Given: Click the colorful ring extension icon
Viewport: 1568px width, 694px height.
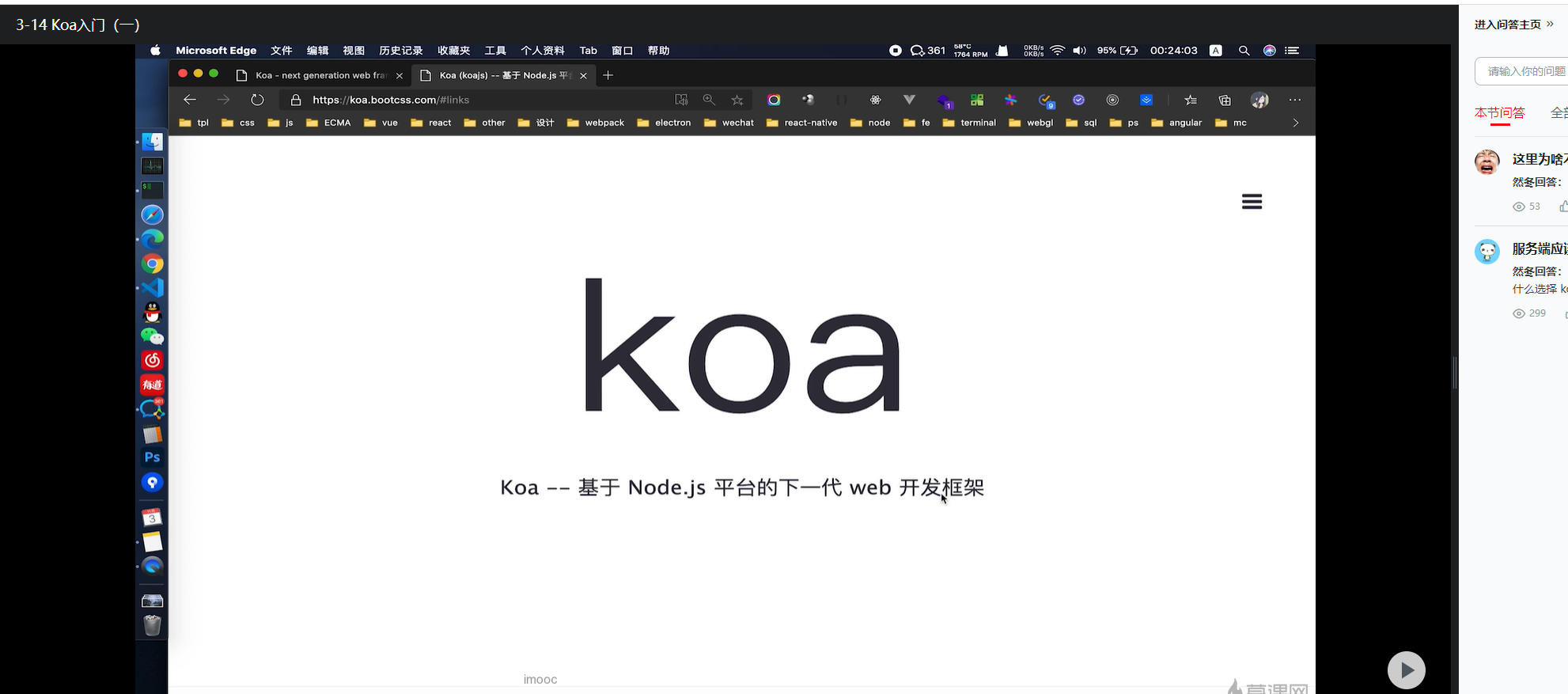Looking at the screenshot, I should [x=774, y=100].
